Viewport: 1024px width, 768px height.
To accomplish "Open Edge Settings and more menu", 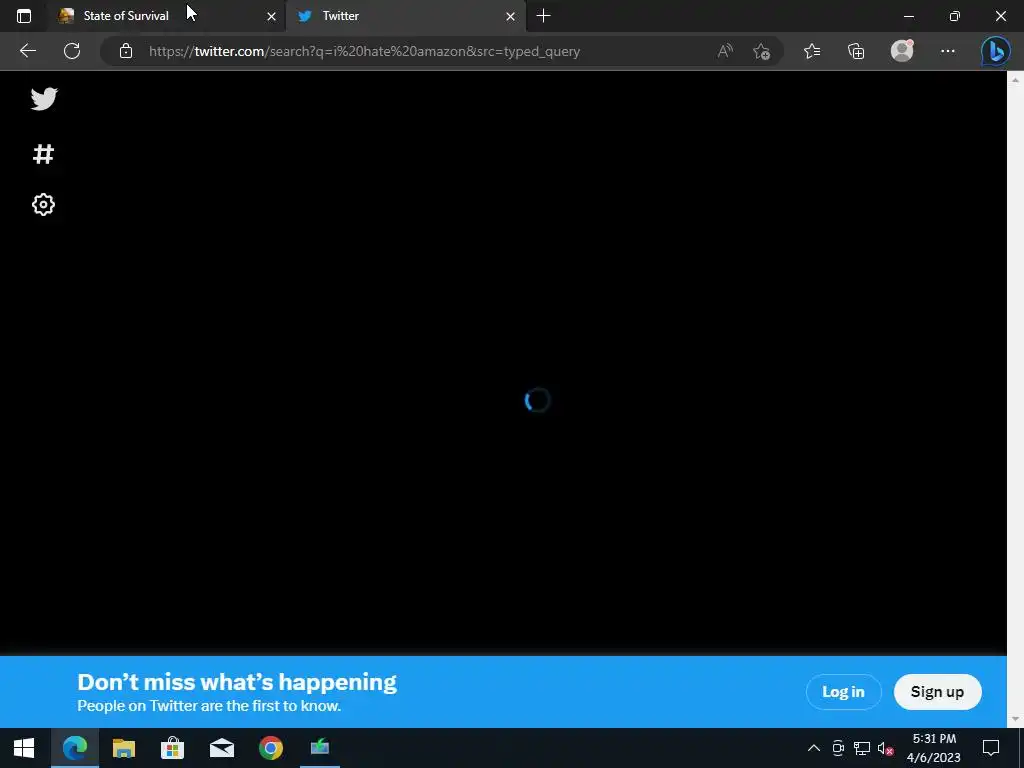I will pyautogui.click(x=948, y=51).
